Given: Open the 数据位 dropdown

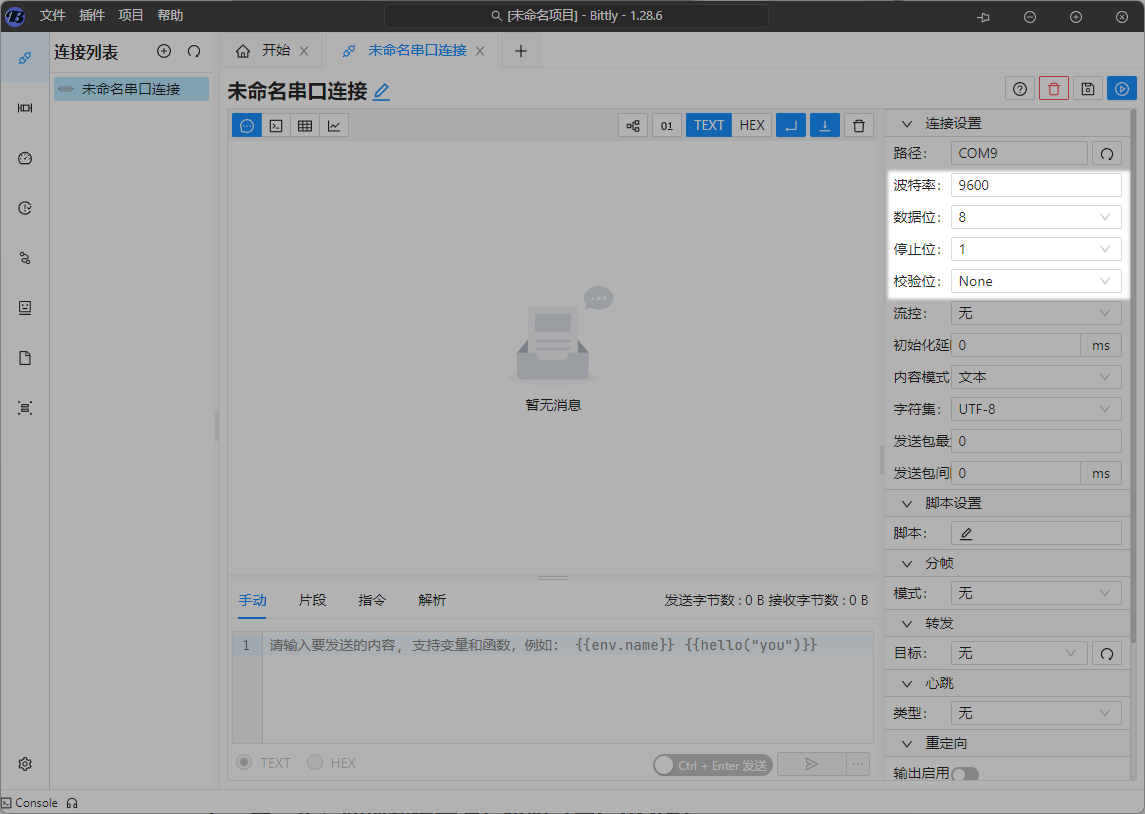Looking at the screenshot, I should click(x=1035, y=217).
